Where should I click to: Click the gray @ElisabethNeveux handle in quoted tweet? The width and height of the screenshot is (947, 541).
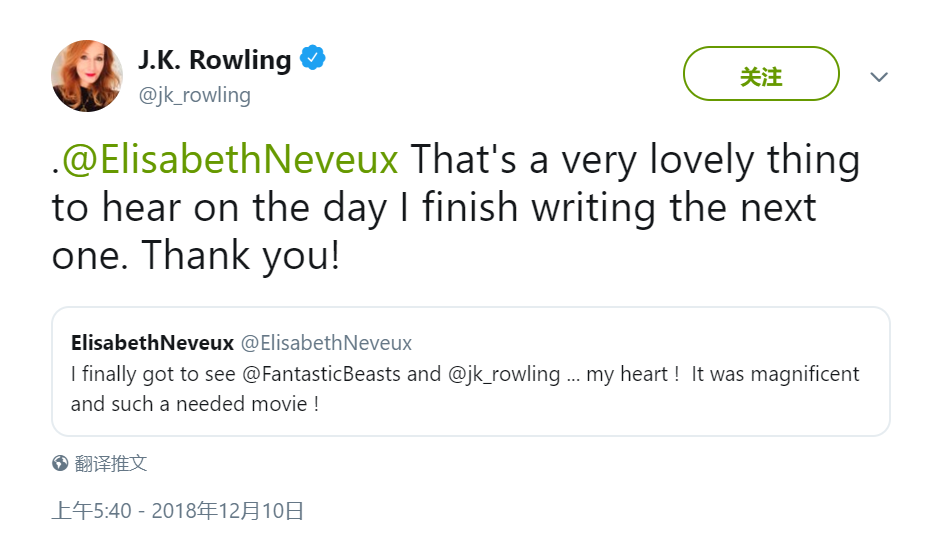point(326,343)
